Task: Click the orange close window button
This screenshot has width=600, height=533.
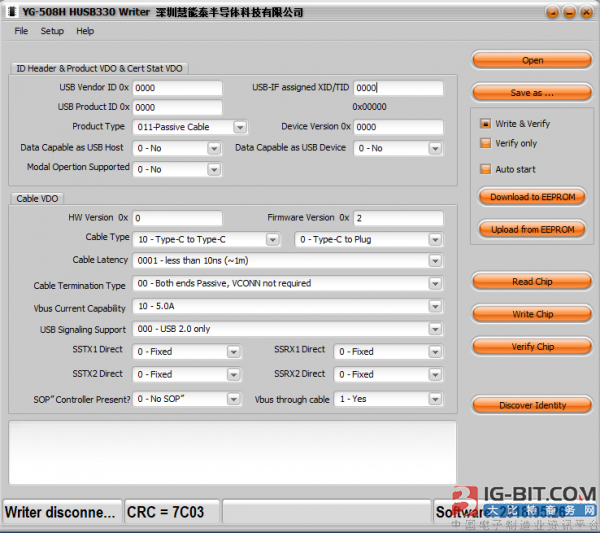Action: click(586, 13)
